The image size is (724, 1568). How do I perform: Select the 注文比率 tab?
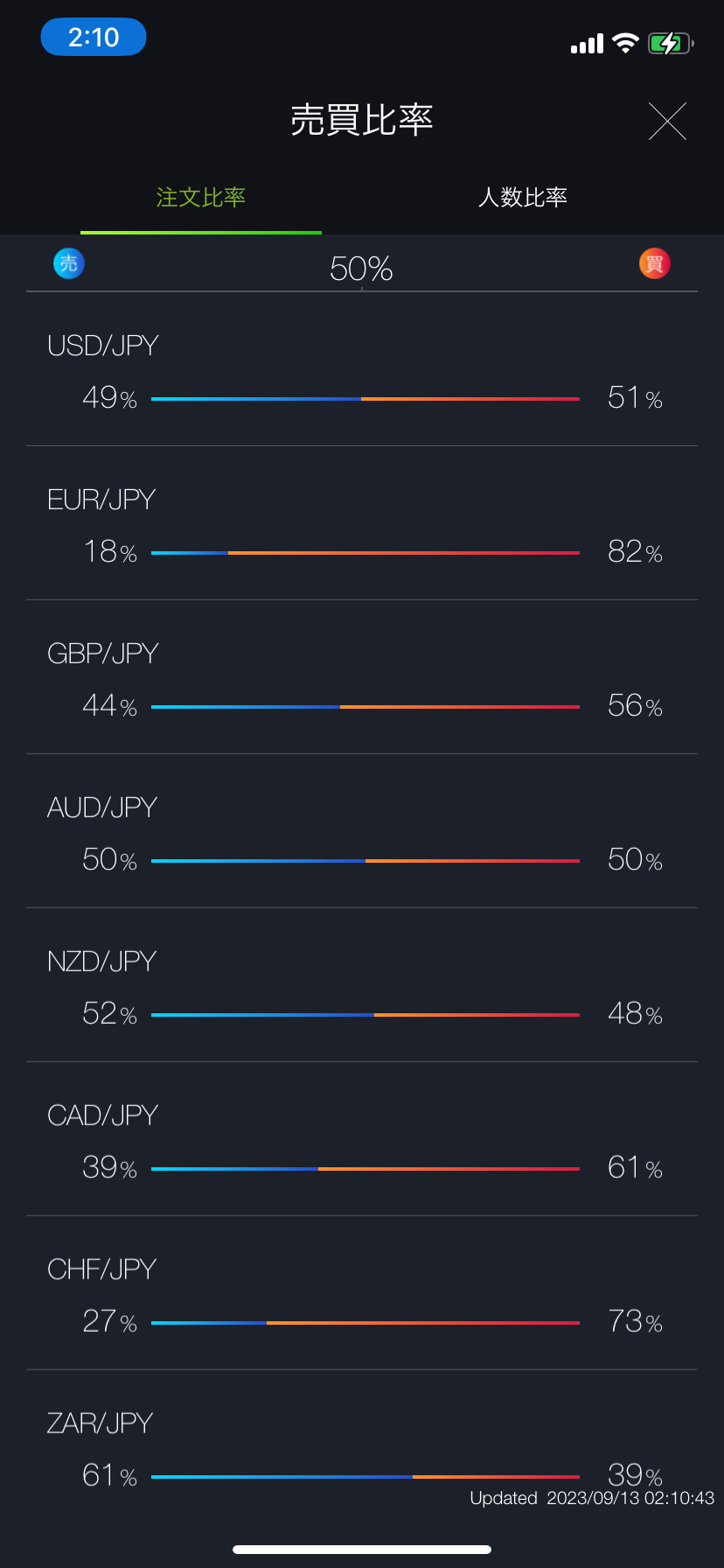201,198
